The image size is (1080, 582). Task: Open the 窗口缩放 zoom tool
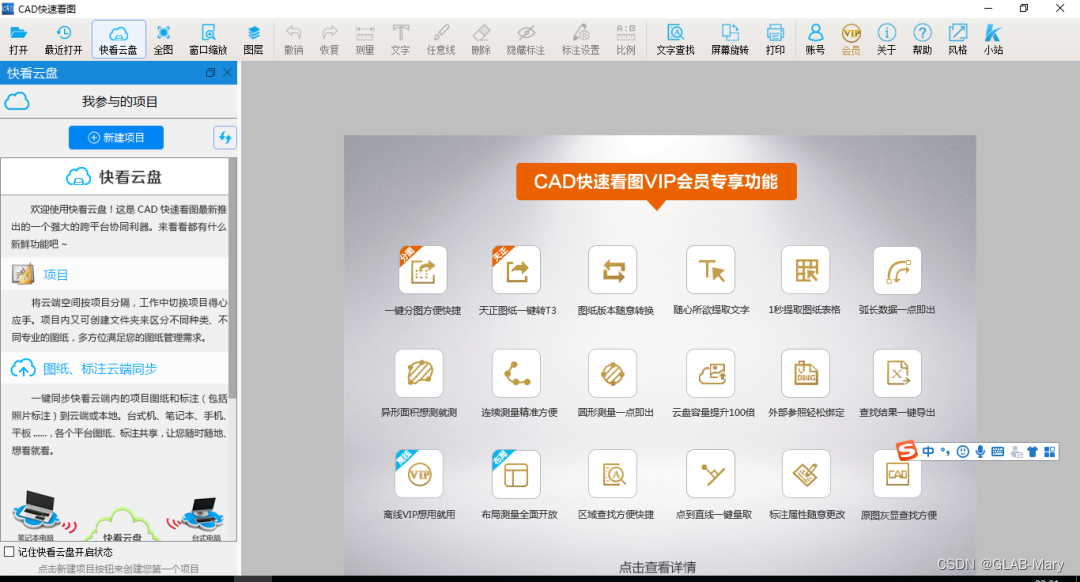(x=208, y=38)
